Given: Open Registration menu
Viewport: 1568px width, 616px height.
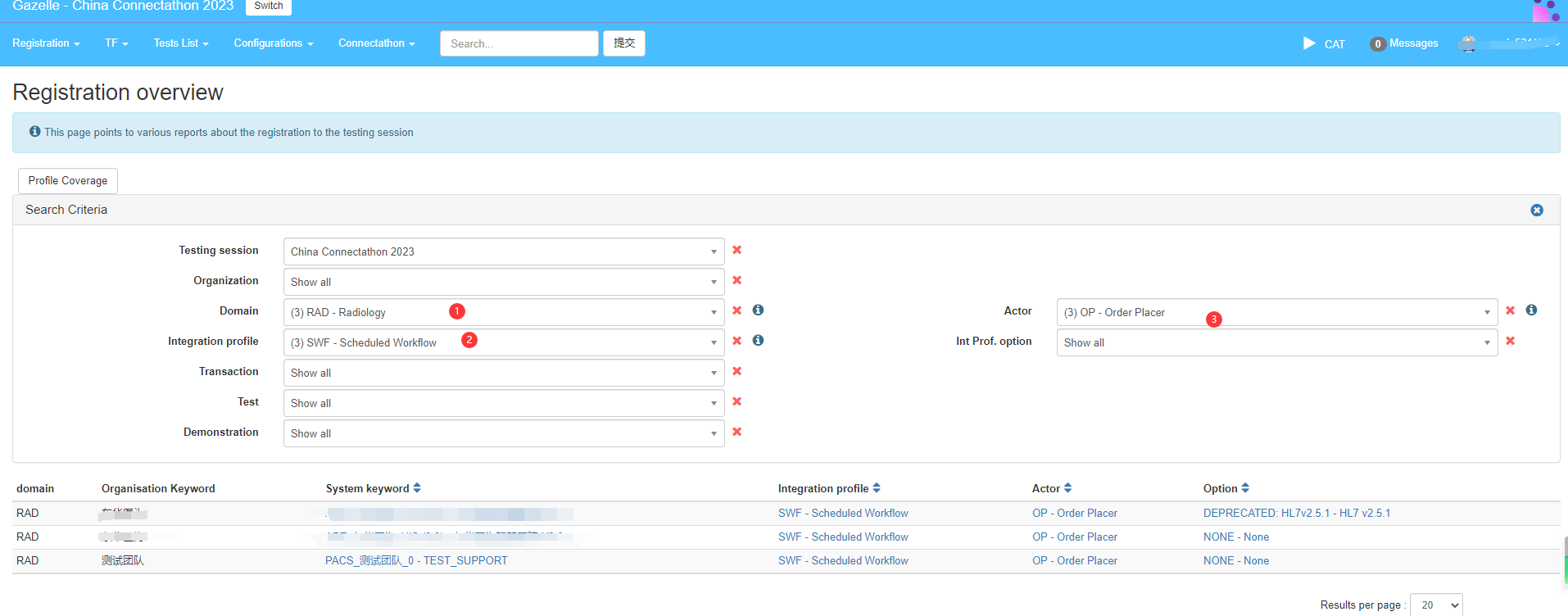Looking at the screenshot, I should [x=46, y=43].
